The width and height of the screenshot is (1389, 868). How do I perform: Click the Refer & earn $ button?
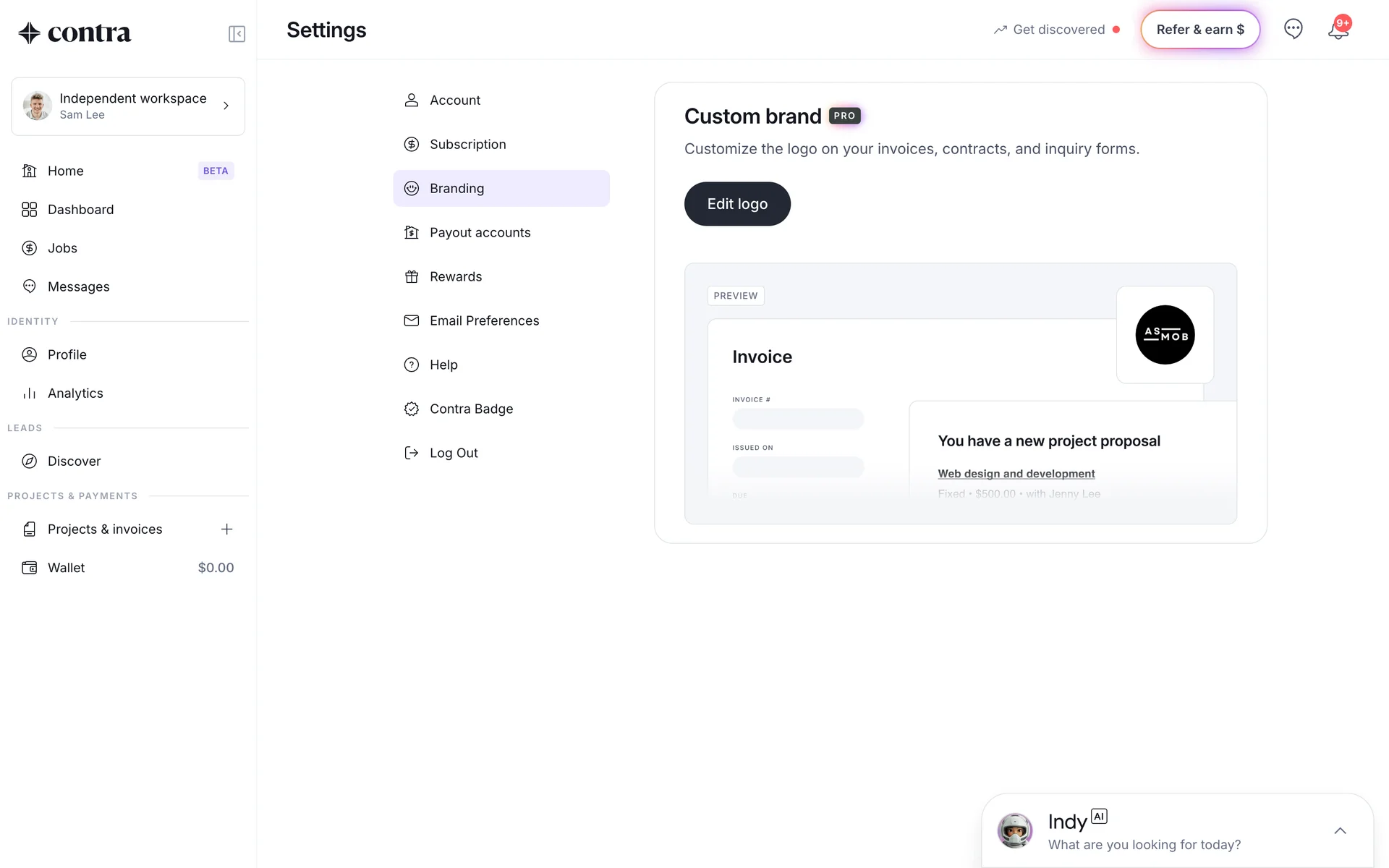click(1200, 30)
